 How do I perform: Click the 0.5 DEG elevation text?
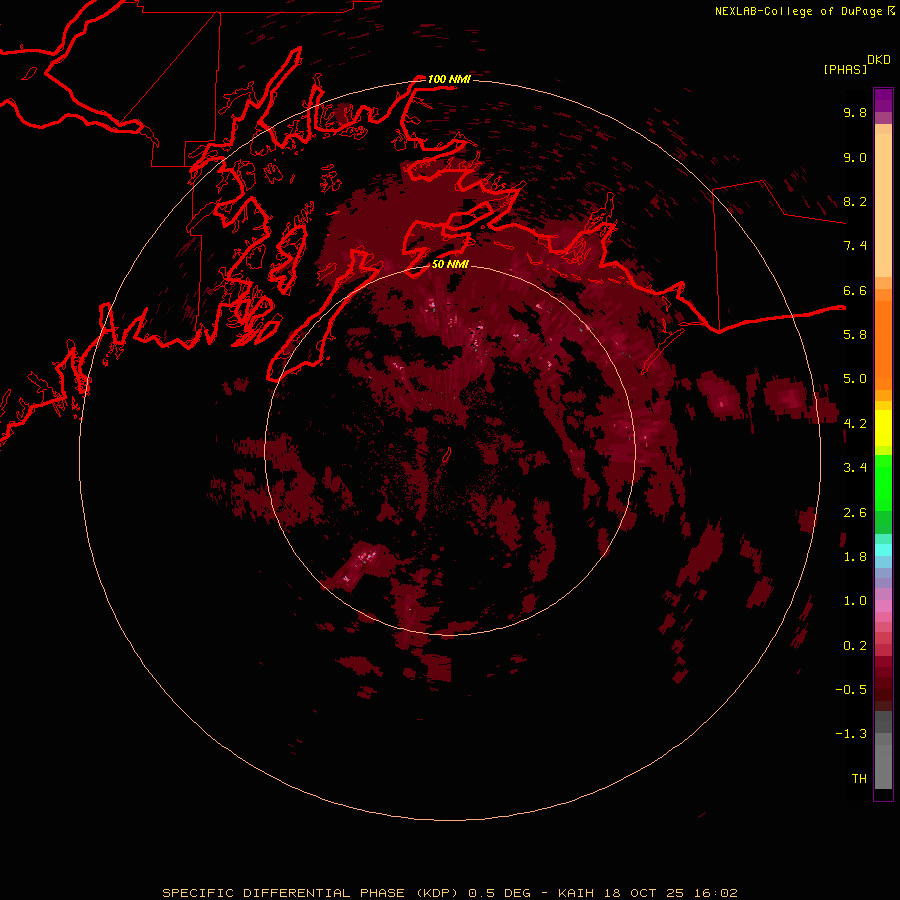tap(499, 893)
